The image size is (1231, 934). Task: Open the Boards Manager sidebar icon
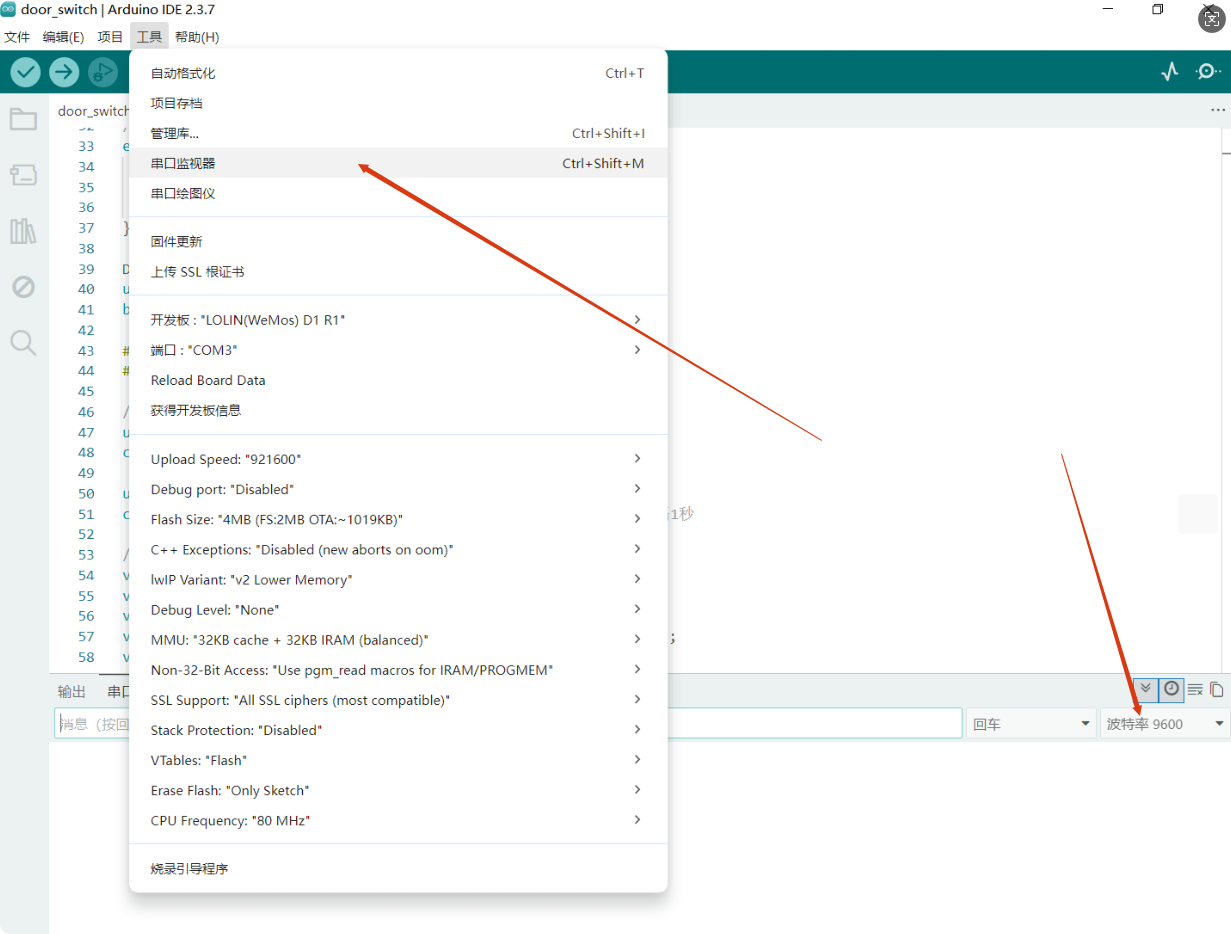[x=23, y=176]
